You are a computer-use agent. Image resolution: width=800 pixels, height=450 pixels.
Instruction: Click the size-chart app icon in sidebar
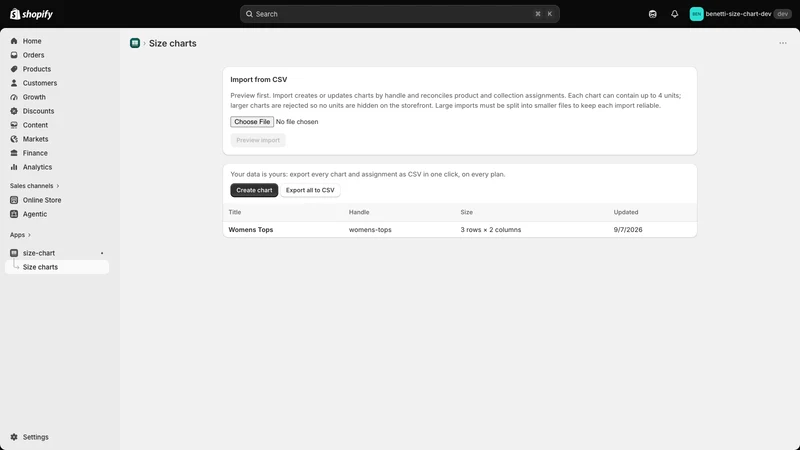[x=14, y=253]
